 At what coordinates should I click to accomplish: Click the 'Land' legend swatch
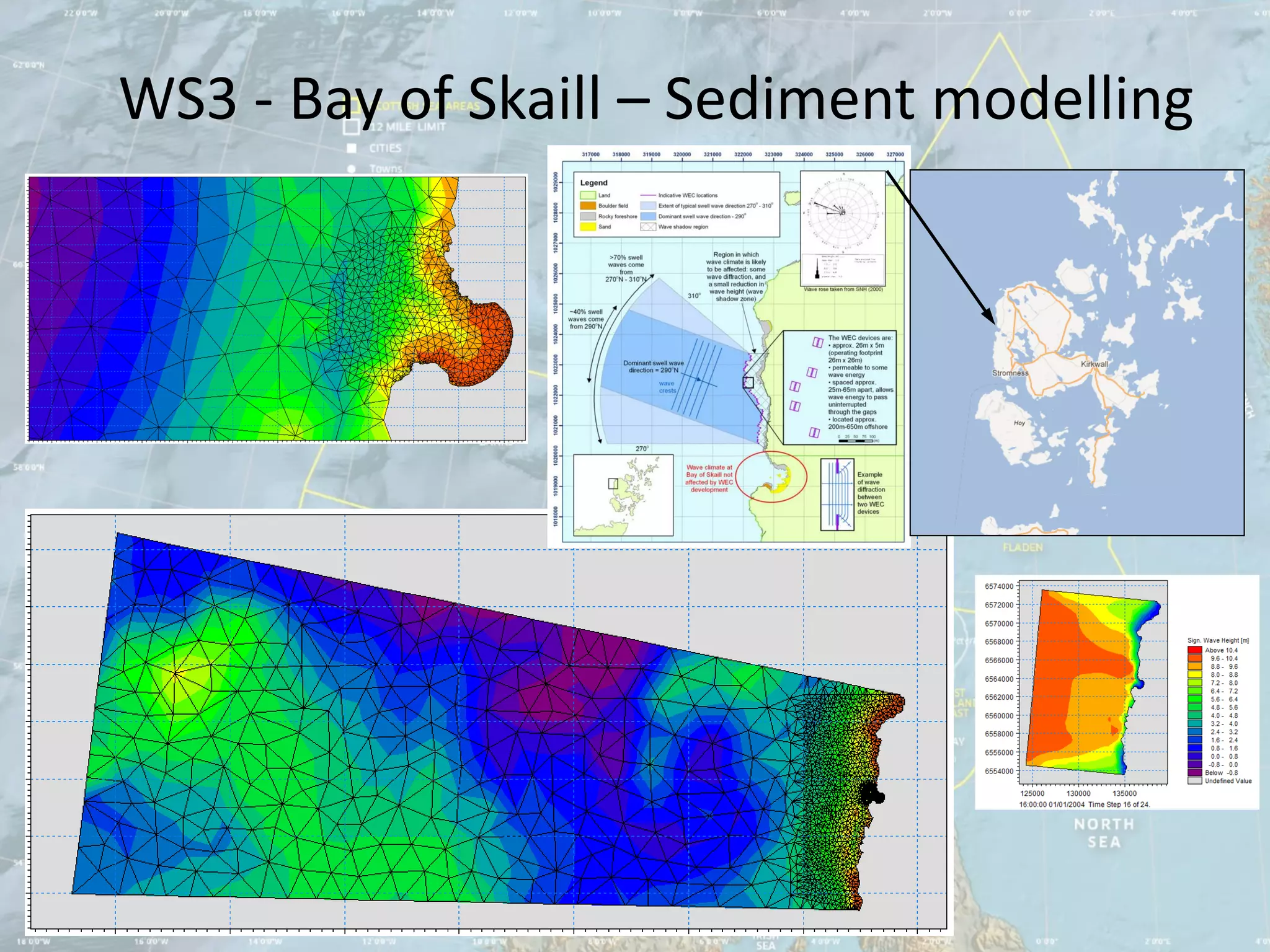tap(587, 195)
